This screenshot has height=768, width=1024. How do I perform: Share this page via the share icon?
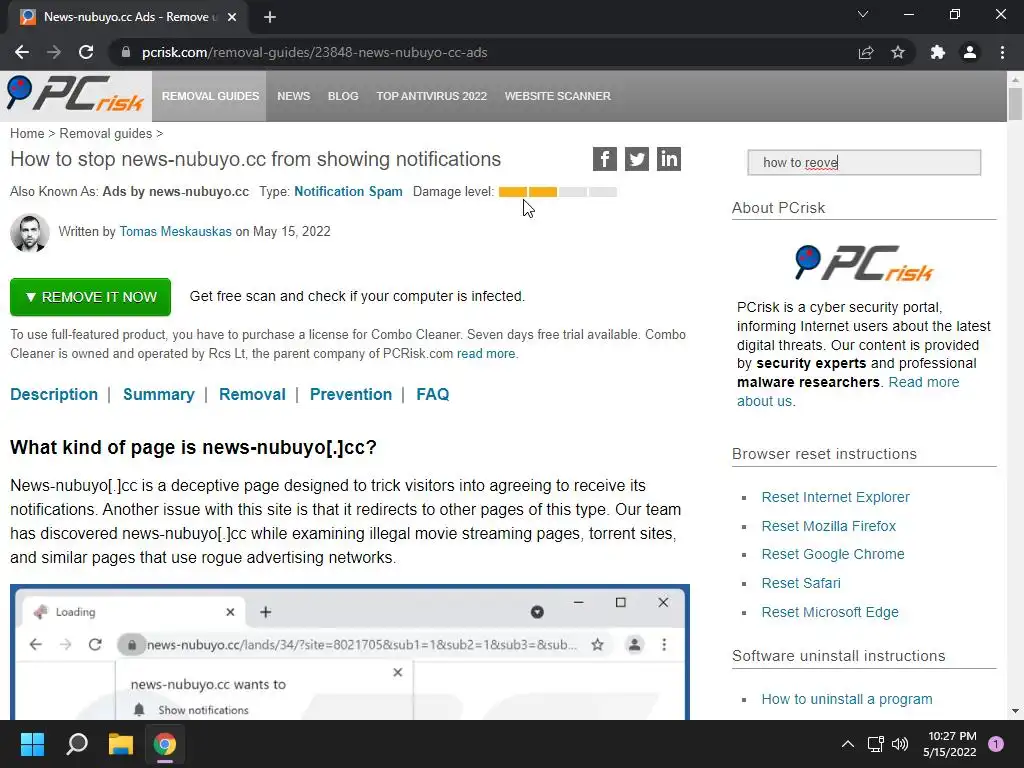point(866,52)
